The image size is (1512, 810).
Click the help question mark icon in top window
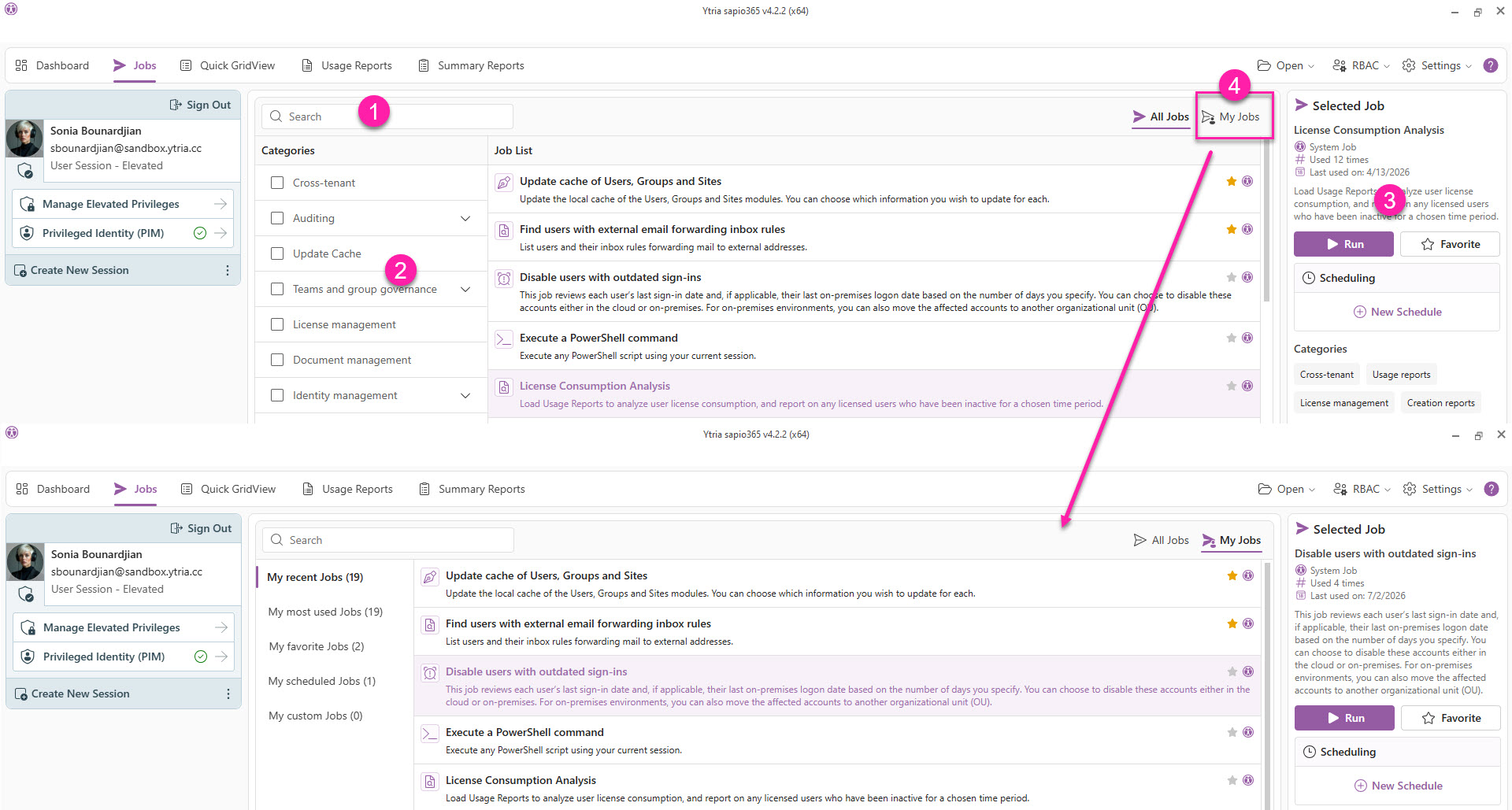point(1491,65)
